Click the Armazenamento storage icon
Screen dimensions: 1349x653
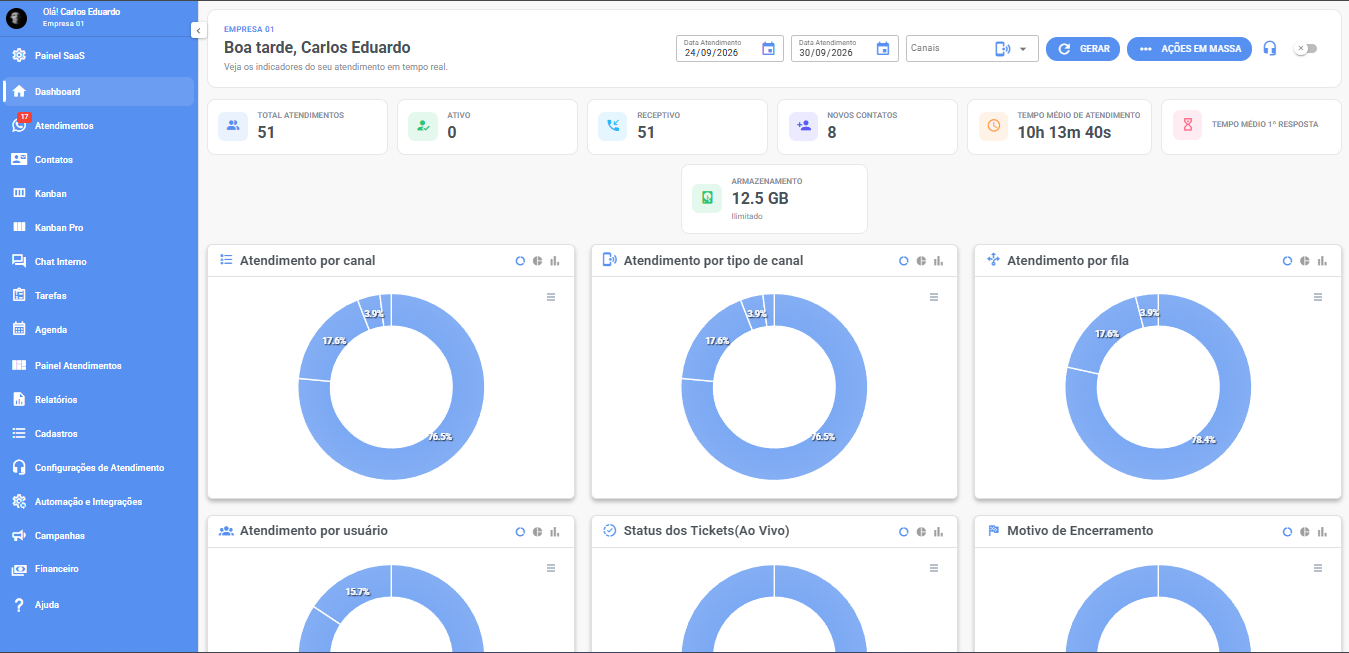pyautogui.click(x=707, y=198)
